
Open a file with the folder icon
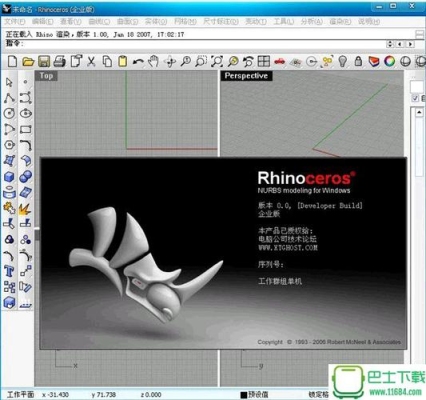point(28,62)
